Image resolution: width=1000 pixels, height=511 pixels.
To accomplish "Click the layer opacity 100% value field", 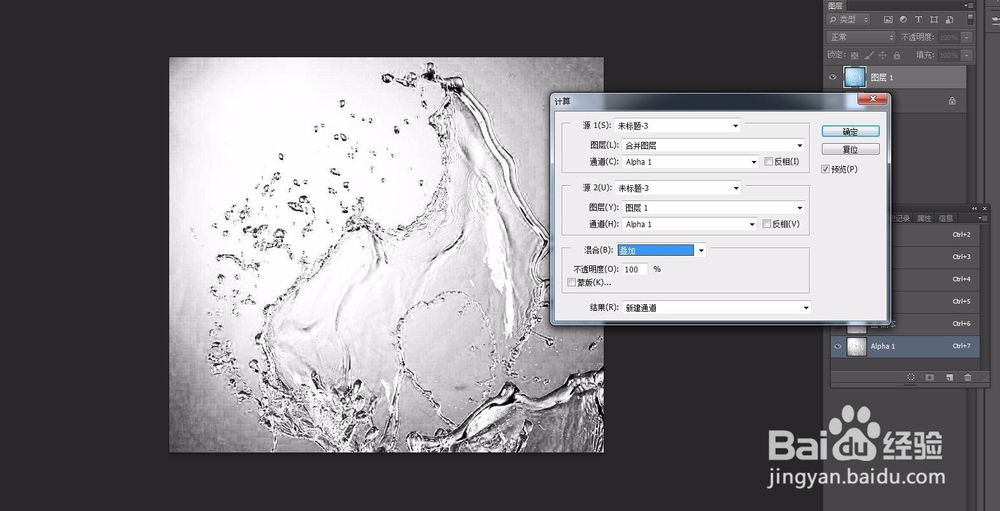I will click(x=950, y=38).
